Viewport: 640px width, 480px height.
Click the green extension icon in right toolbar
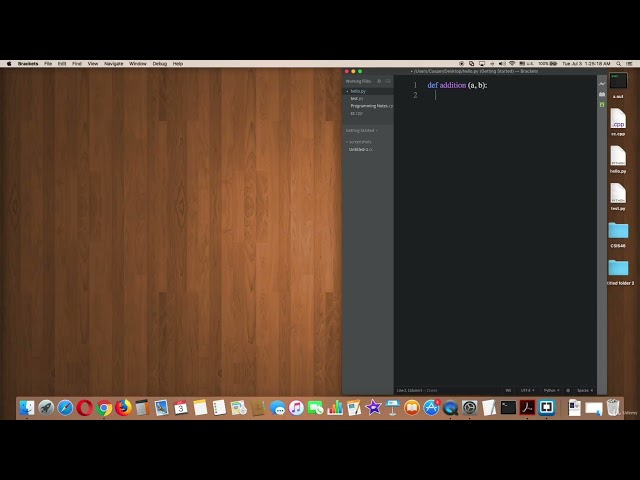click(x=602, y=104)
